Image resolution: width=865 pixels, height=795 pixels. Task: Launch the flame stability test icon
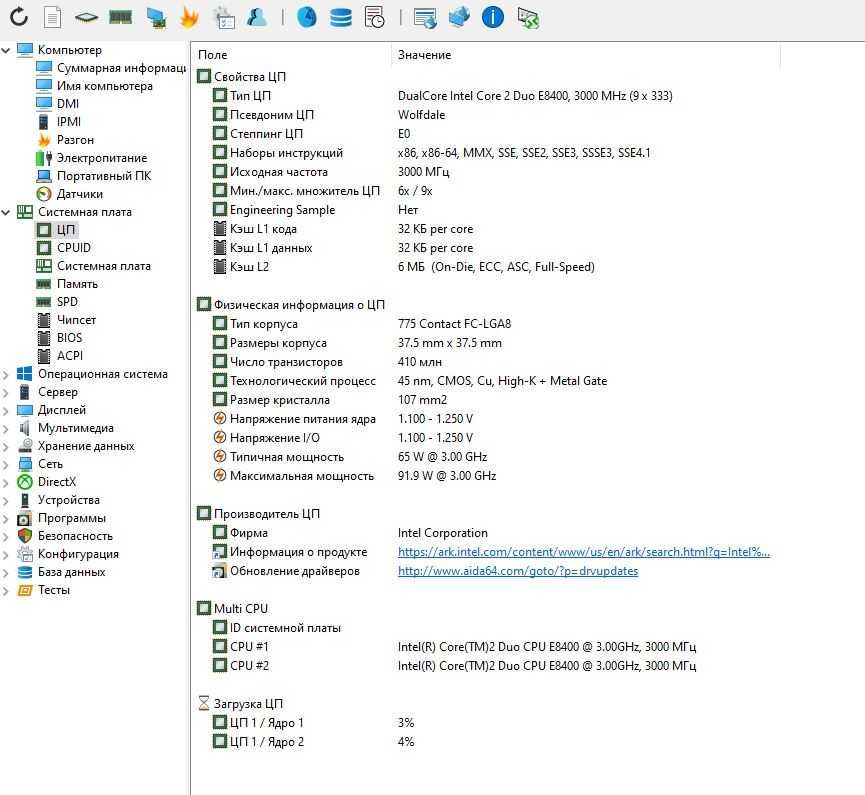[x=189, y=17]
